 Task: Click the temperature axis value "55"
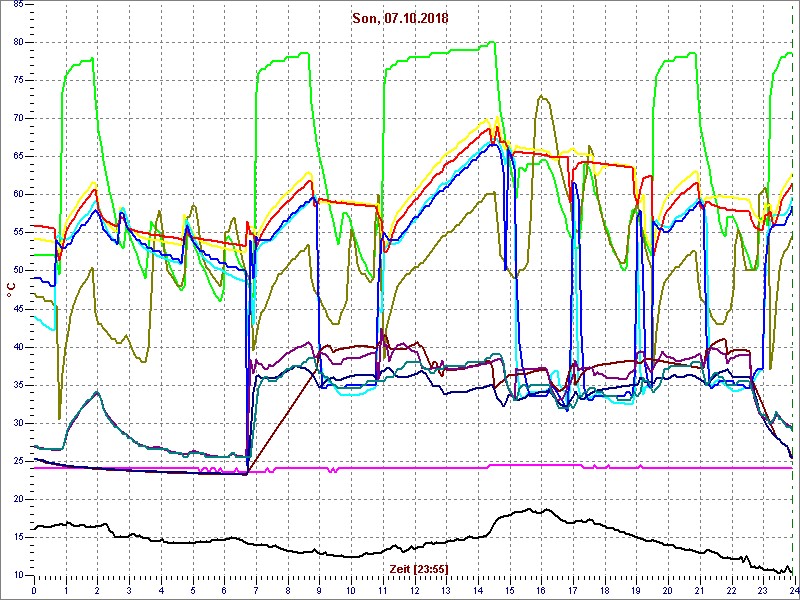17,233
